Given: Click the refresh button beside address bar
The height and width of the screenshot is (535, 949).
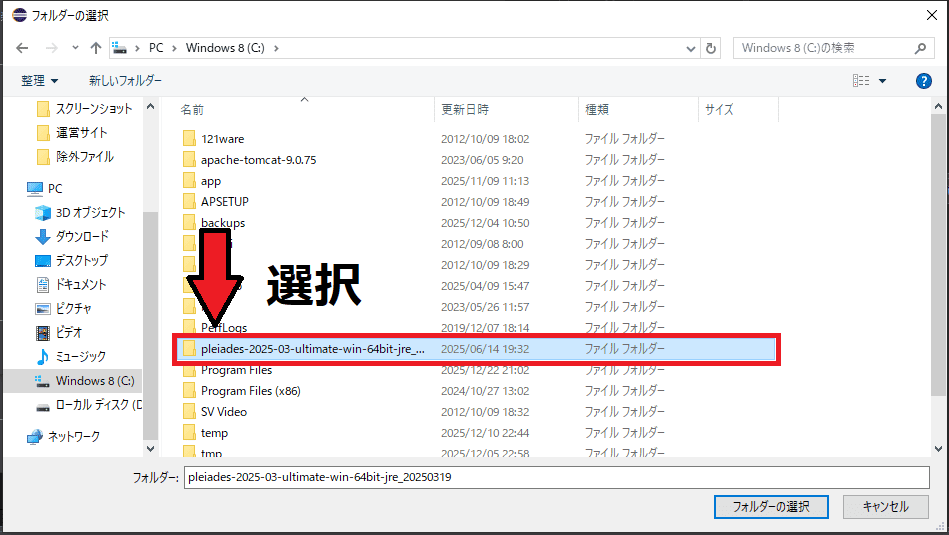Looking at the screenshot, I should (711, 48).
